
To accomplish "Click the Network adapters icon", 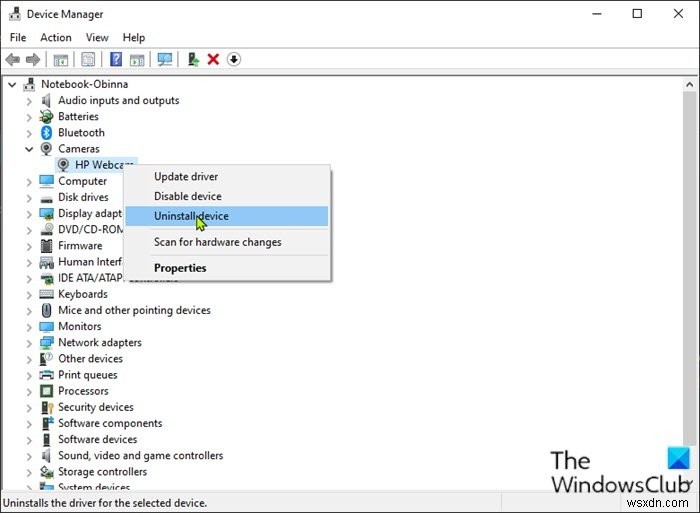I will 46,343.
